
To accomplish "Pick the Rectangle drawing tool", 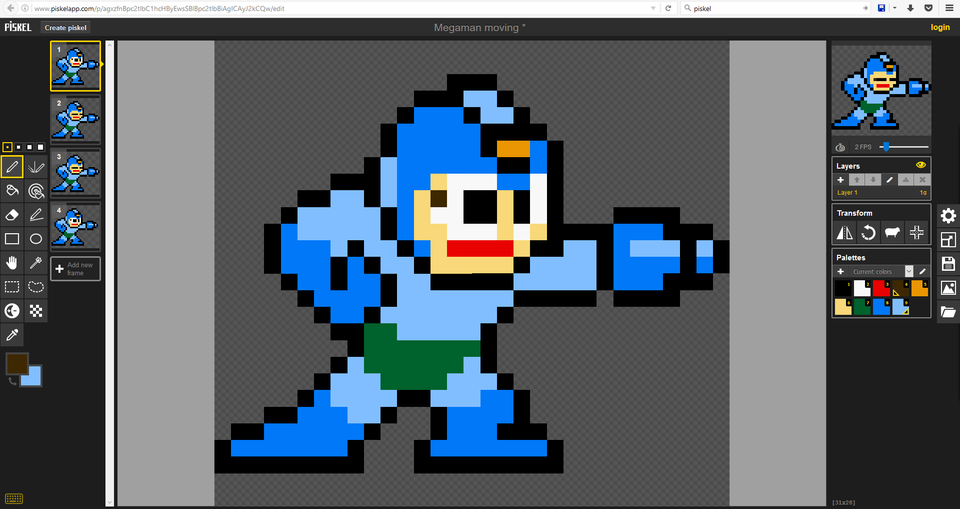I will pos(12,239).
